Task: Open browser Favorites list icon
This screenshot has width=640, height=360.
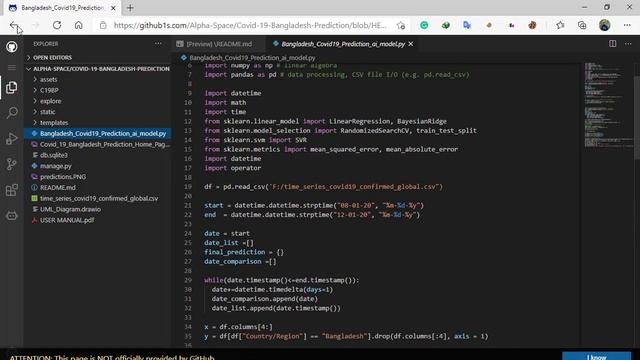Action: point(560,25)
